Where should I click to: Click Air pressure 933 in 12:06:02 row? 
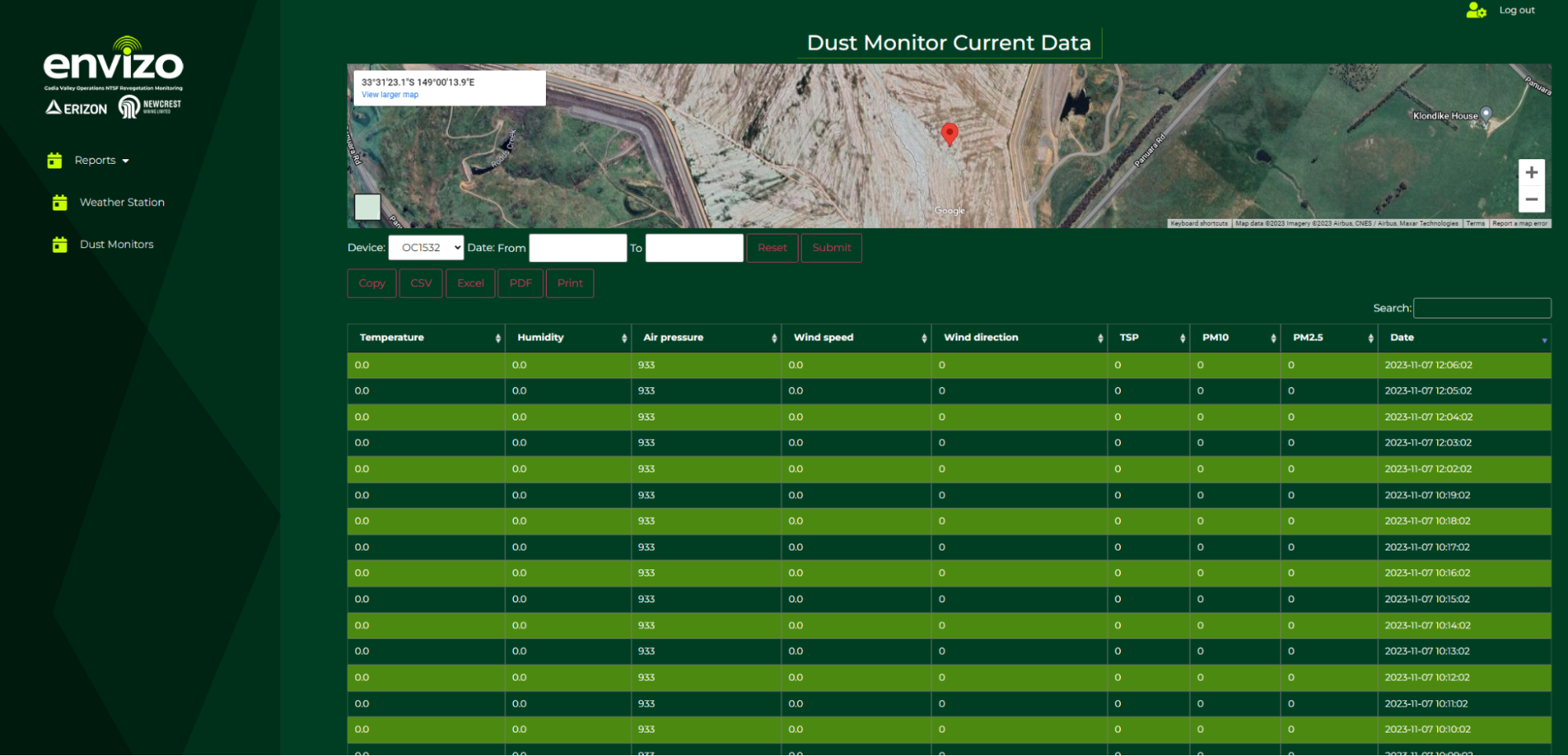coord(707,365)
